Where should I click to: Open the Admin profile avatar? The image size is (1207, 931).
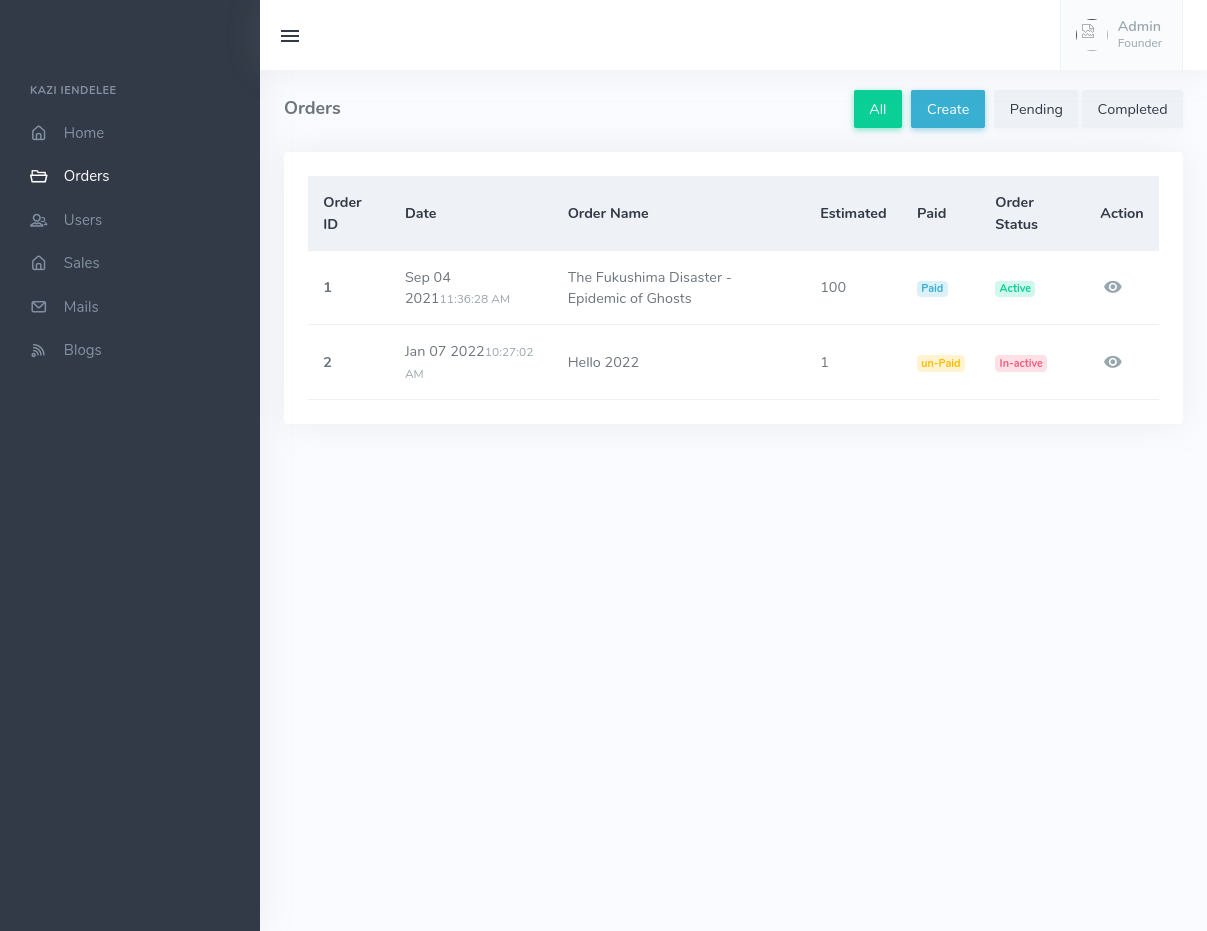(1090, 34)
